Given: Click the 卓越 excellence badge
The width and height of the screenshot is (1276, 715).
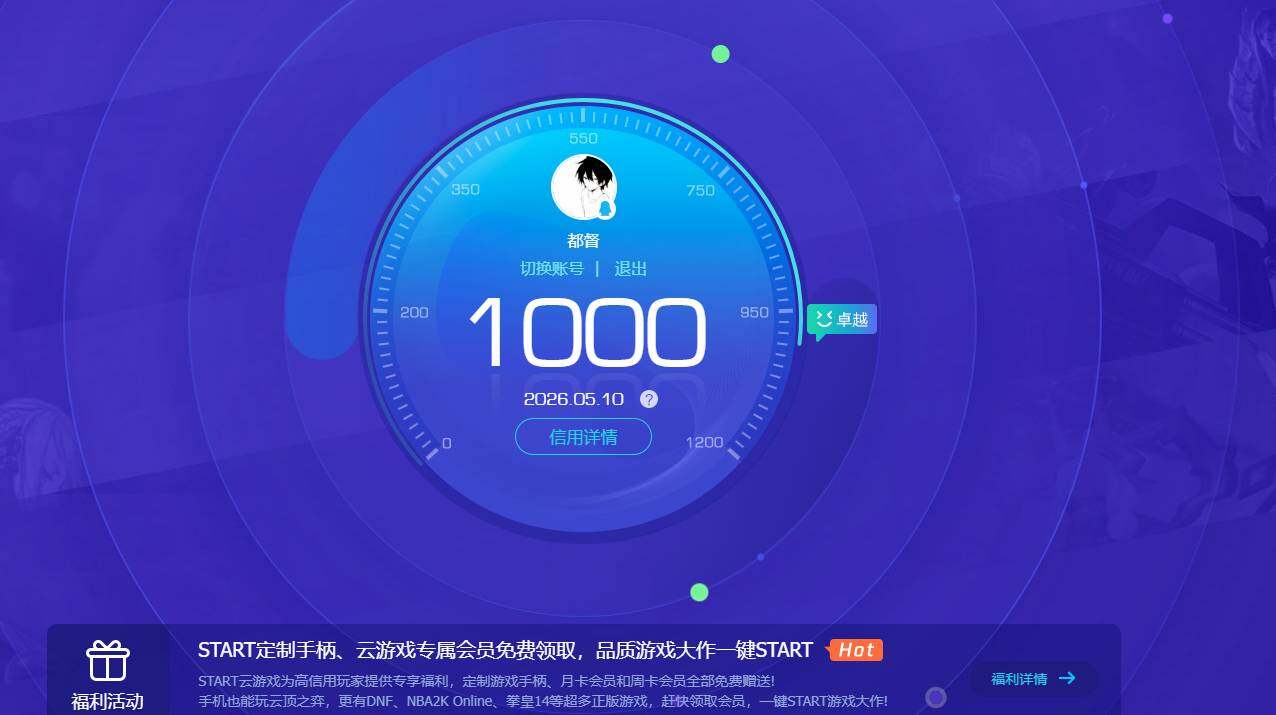Looking at the screenshot, I should click(x=842, y=320).
